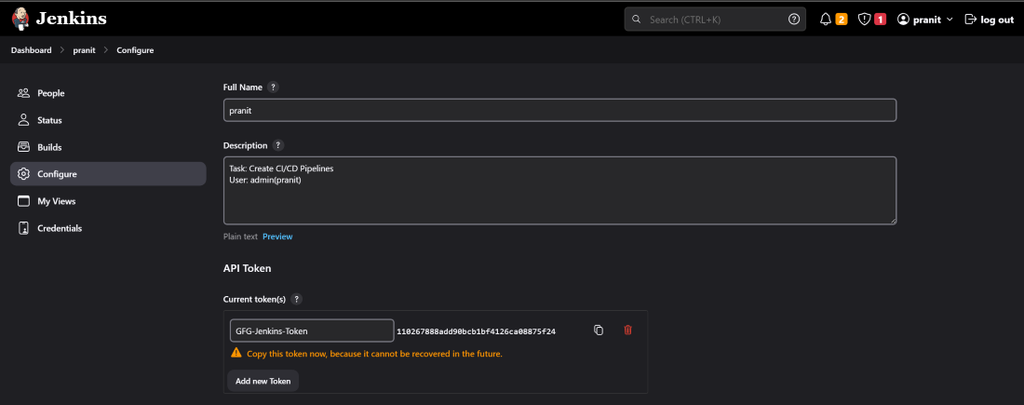The height and width of the screenshot is (405, 1024).
Task: Edit the Full Name field
Action: pyautogui.click(x=560, y=110)
